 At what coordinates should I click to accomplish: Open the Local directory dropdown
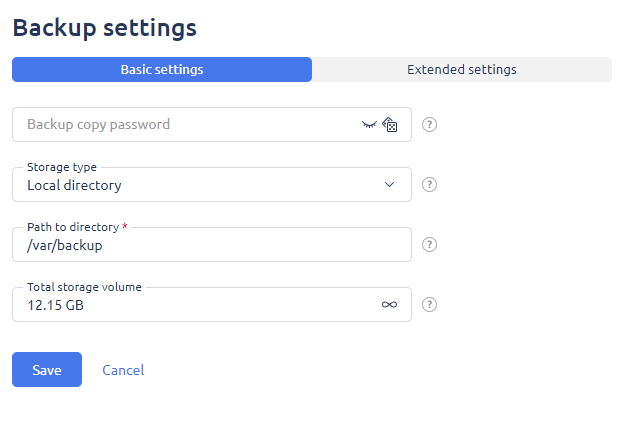coord(200,185)
